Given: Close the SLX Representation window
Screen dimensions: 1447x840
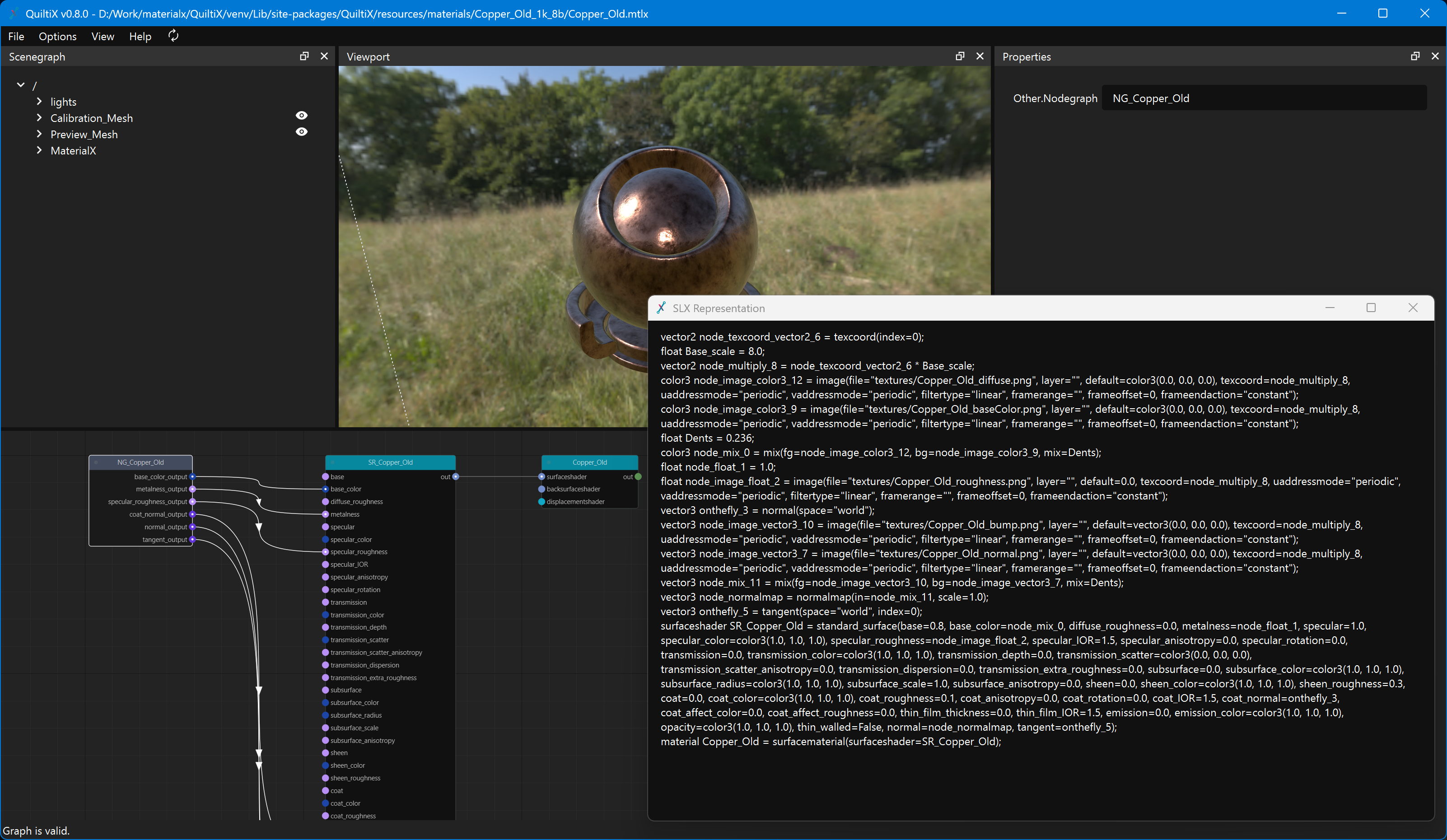Looking at the screenshot, I should pyautogui.click(x=1413, y=308).
